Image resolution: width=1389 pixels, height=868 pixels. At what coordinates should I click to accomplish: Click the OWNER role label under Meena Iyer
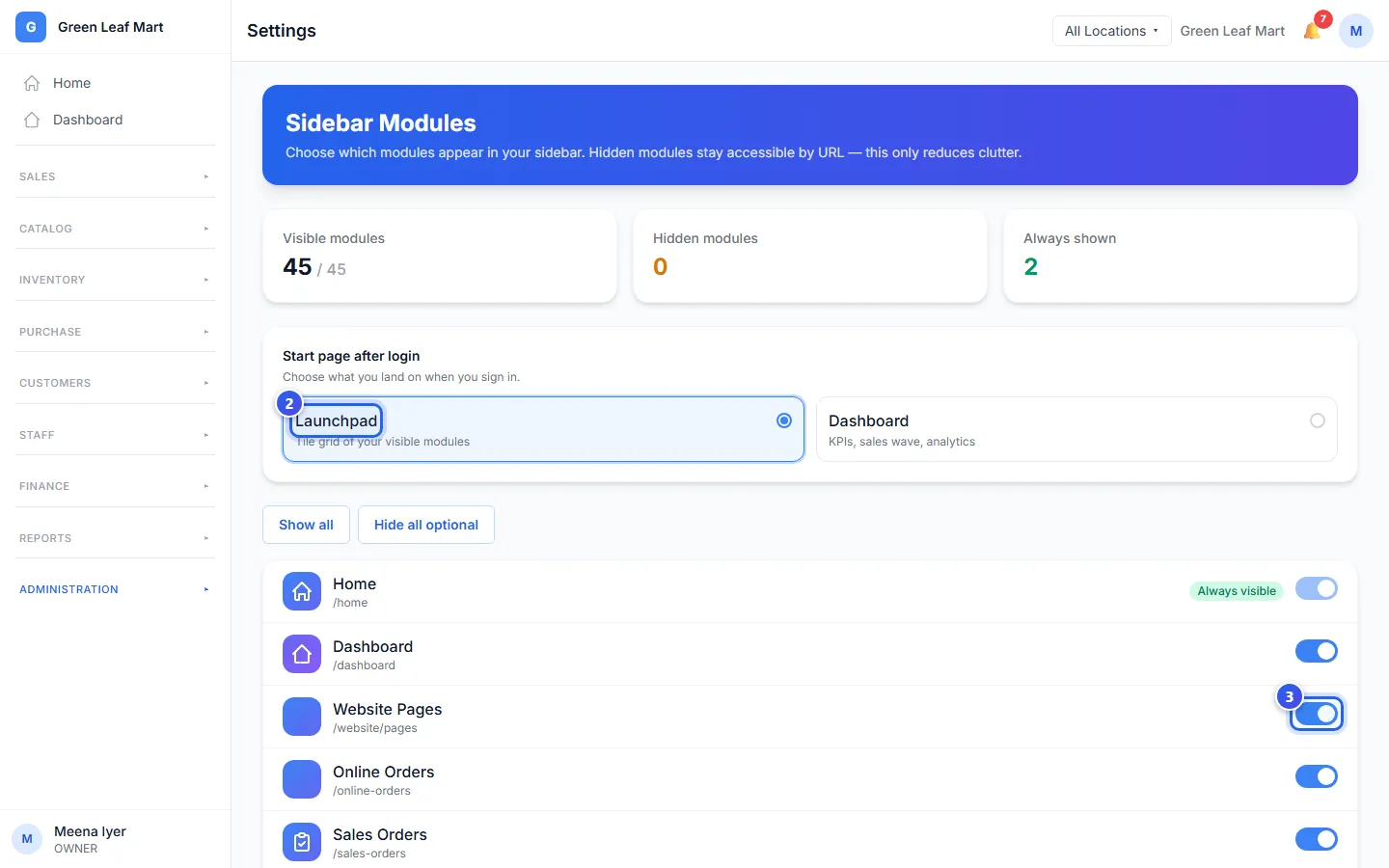pyautogui.click(x=76, y=849)
